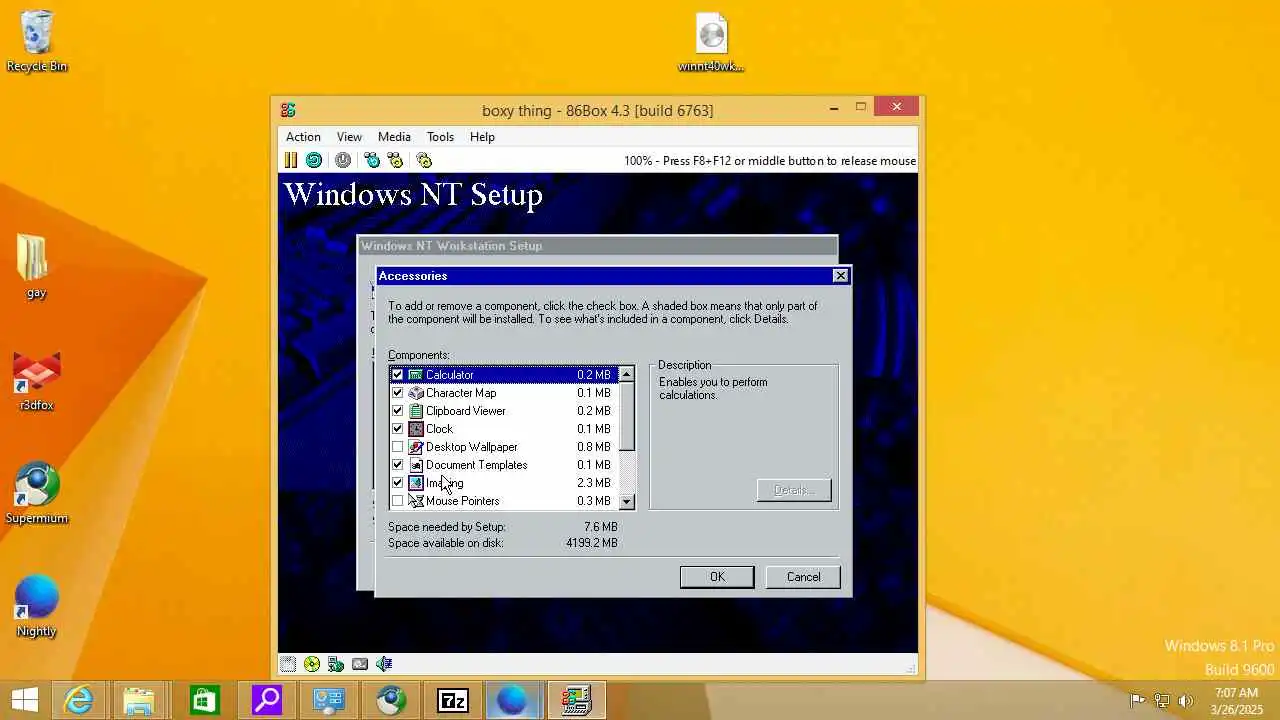Viewport: 1280px width, 720px height.
Task: Open the Media menu
Action: [x=394, y=137]
